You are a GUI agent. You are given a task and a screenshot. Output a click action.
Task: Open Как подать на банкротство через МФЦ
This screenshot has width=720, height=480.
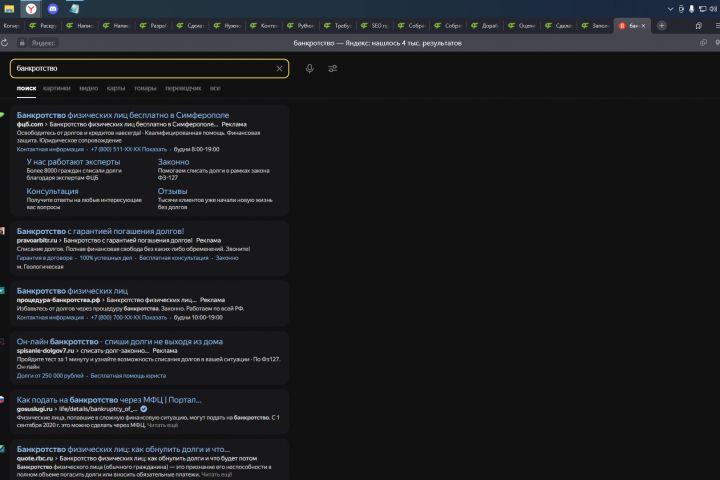click(109, 400)
